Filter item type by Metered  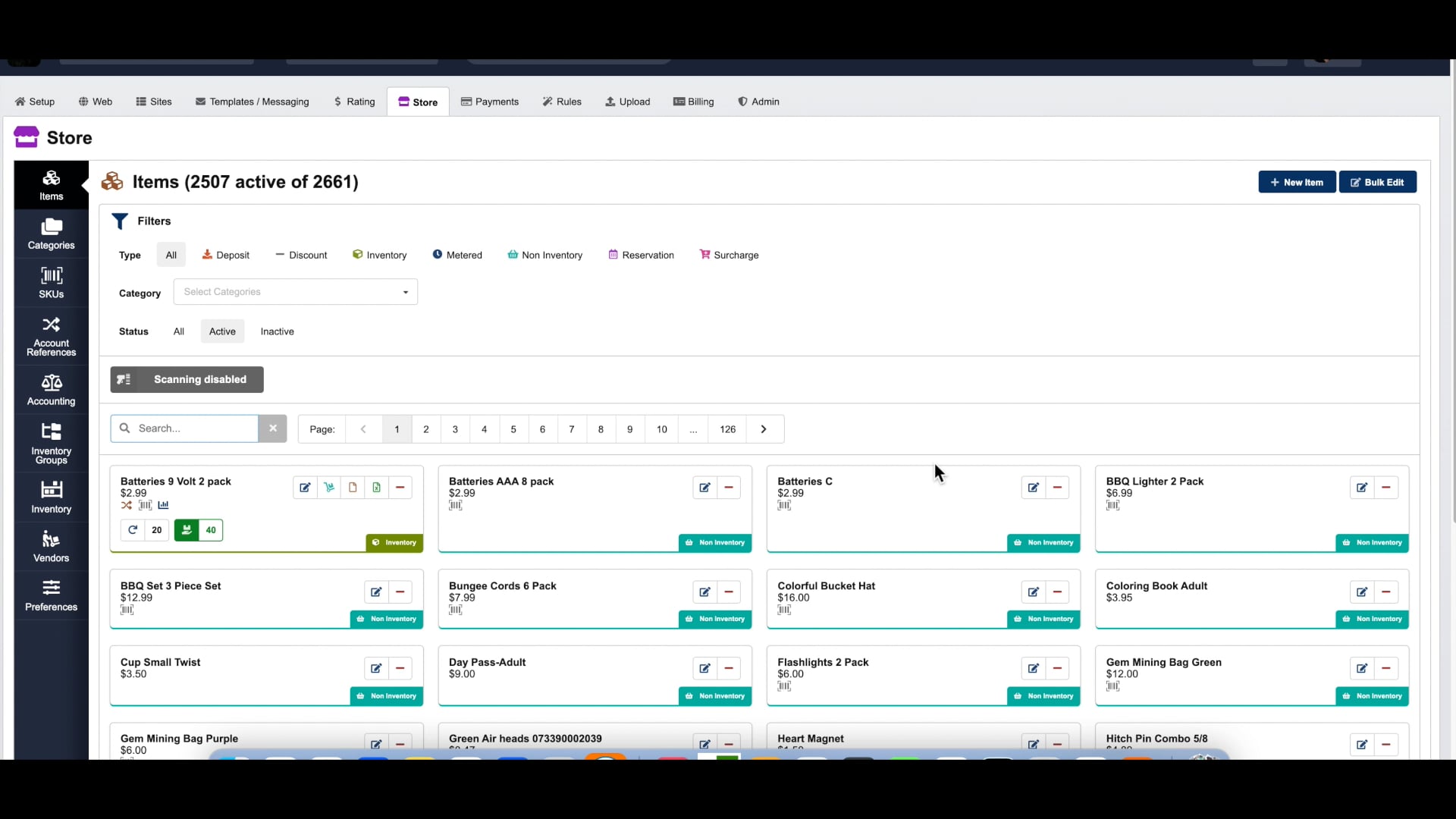click(x=457, y=255)
